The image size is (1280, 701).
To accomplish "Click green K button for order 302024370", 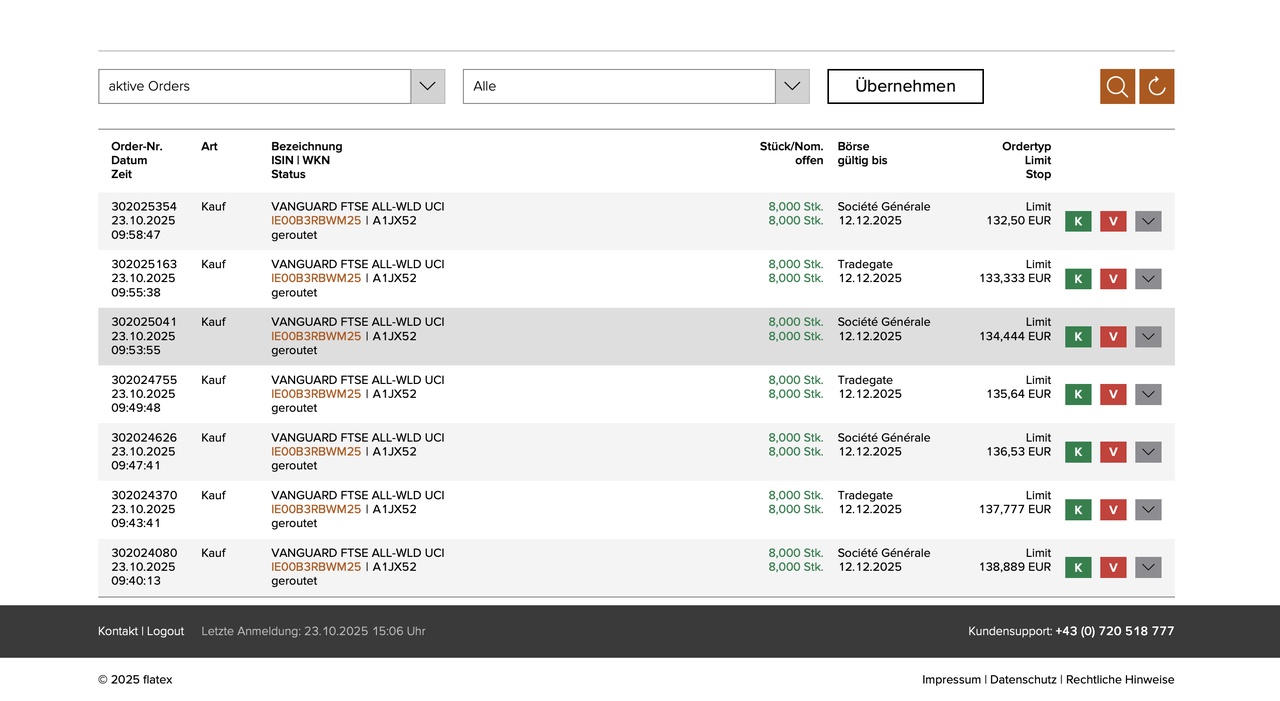I will point(1078,510).
